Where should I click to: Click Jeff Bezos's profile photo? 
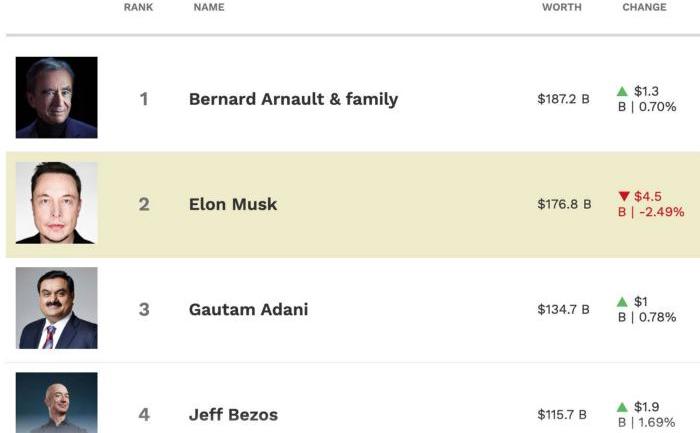(57, 404)
